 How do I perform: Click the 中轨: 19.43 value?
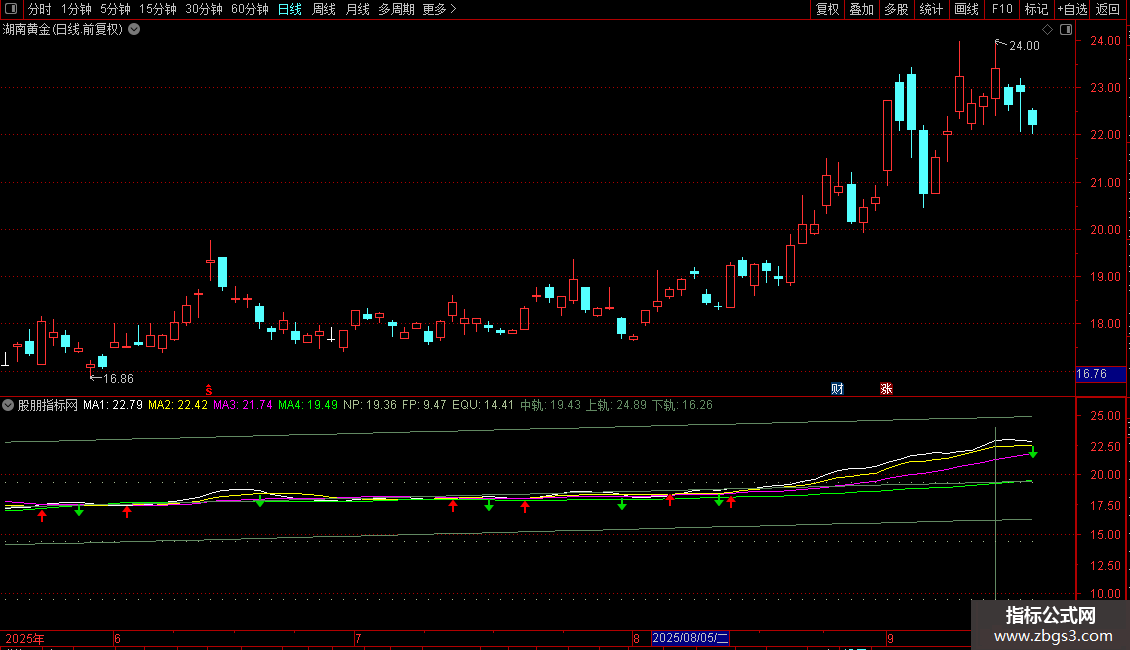click(x=551, y=405)
